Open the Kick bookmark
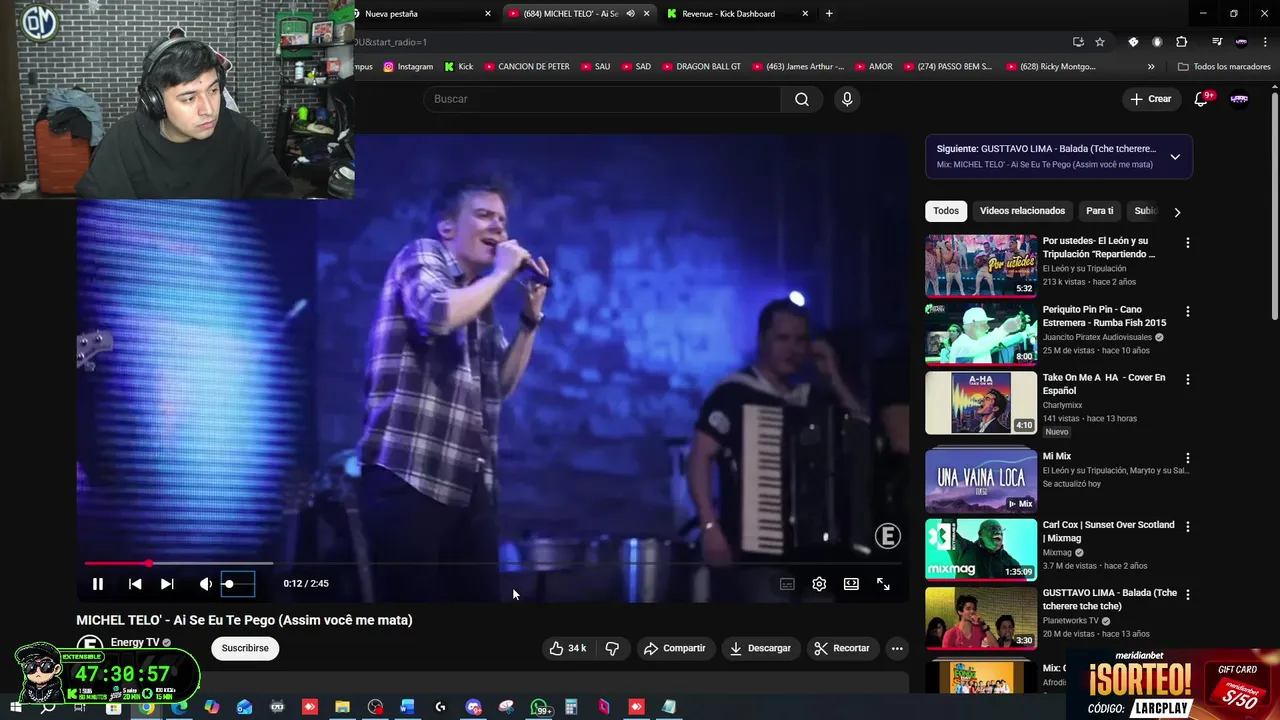Screen dimensions: 1280x720 click(459, 67)
